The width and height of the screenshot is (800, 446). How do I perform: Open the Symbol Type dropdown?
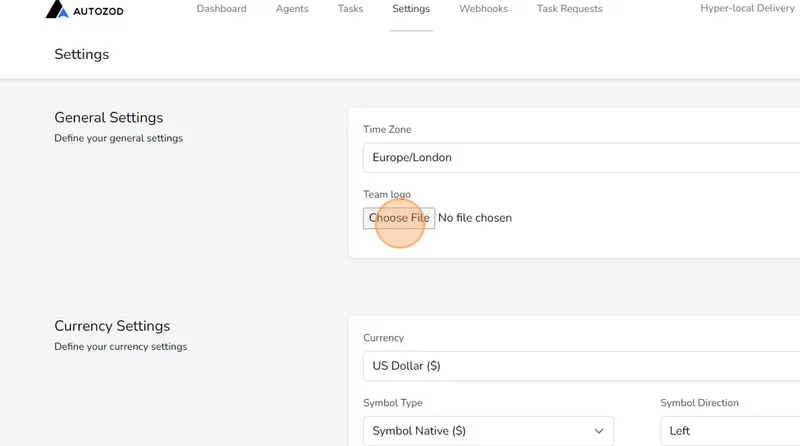pyautogui.click(x=487, y=431)
